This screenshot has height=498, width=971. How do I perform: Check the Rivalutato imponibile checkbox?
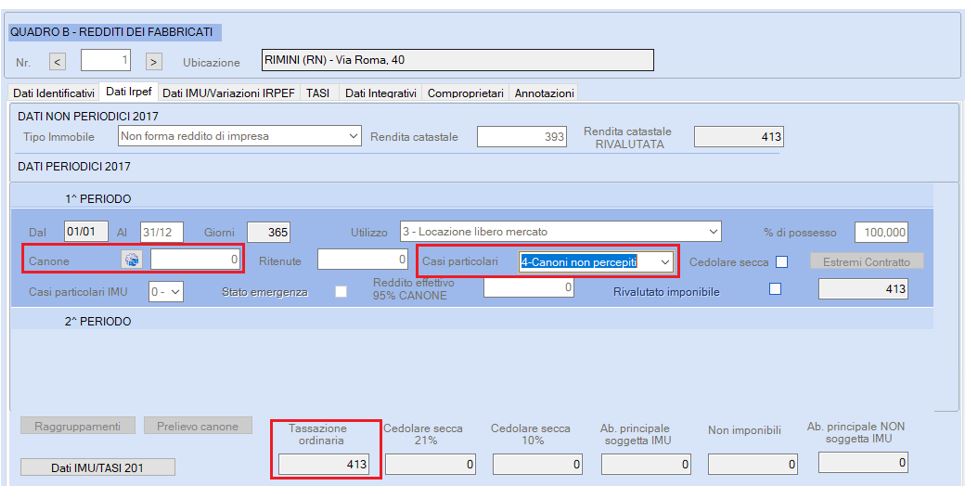tap(775, 289)
